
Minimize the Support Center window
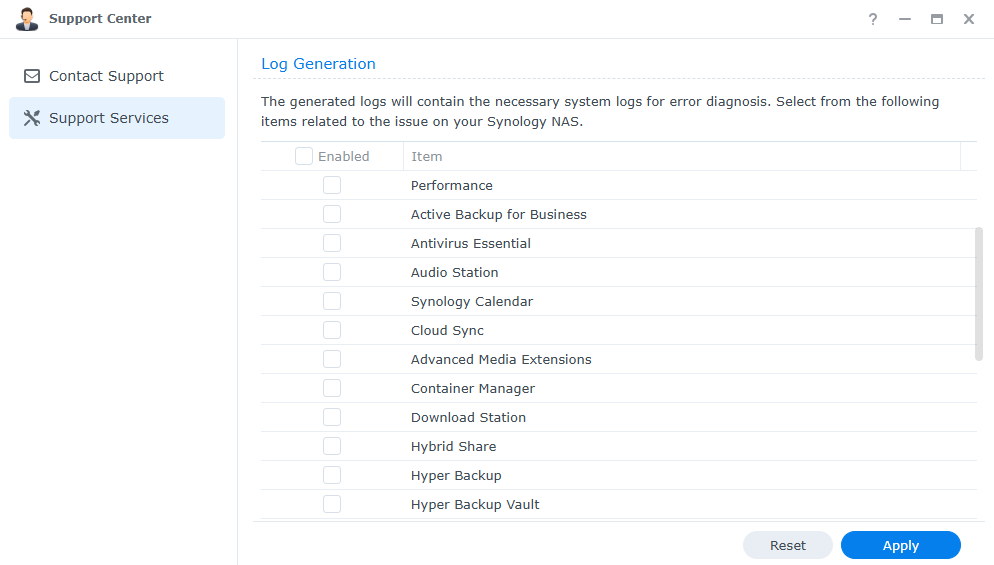pos(905,19)
